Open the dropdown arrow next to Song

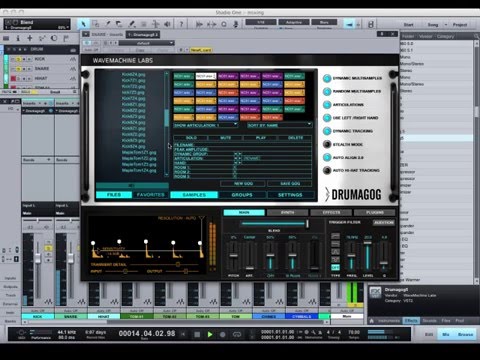[x=446, y=25]
